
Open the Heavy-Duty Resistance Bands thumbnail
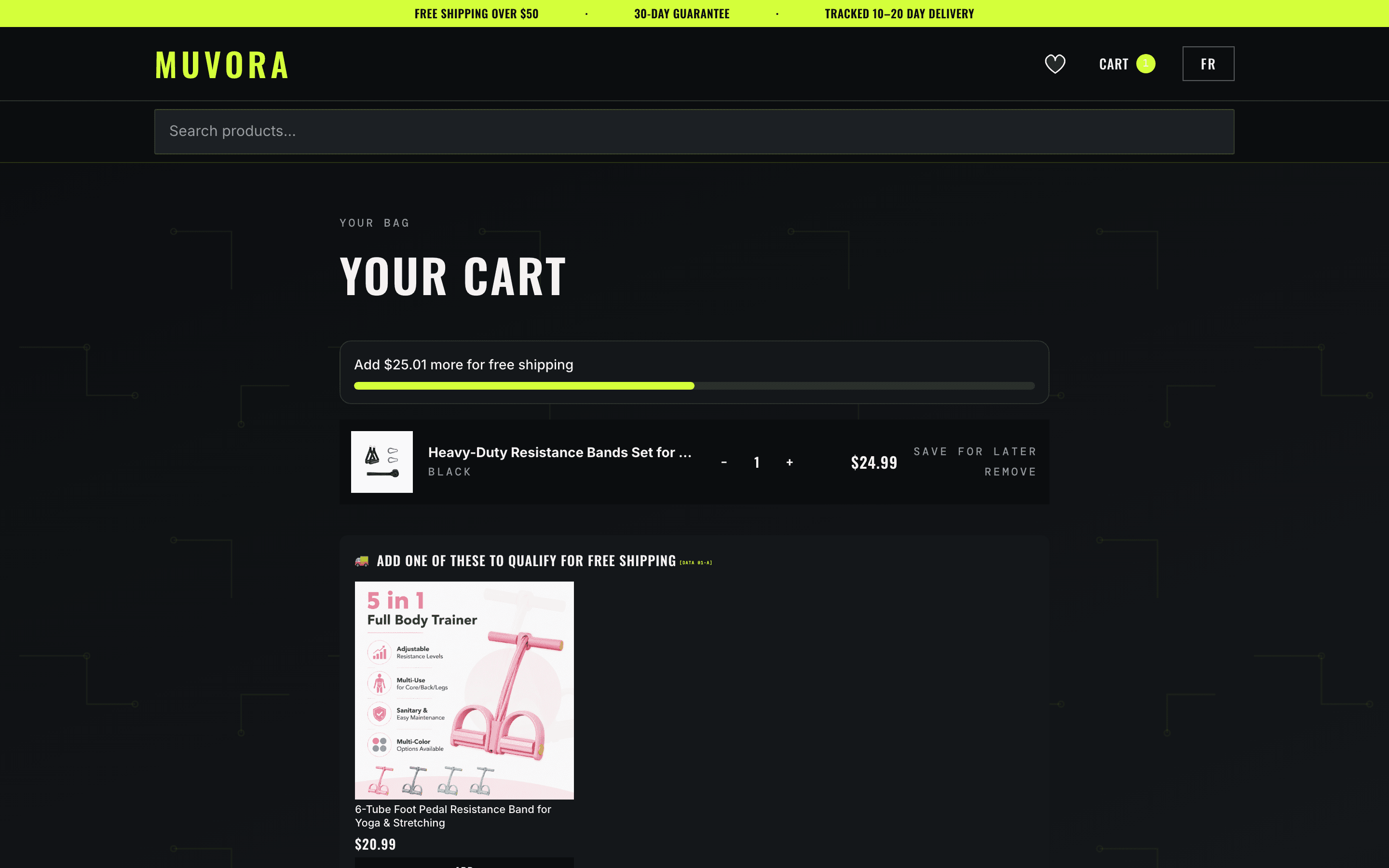pyautogui.click(x=381, y=462)
